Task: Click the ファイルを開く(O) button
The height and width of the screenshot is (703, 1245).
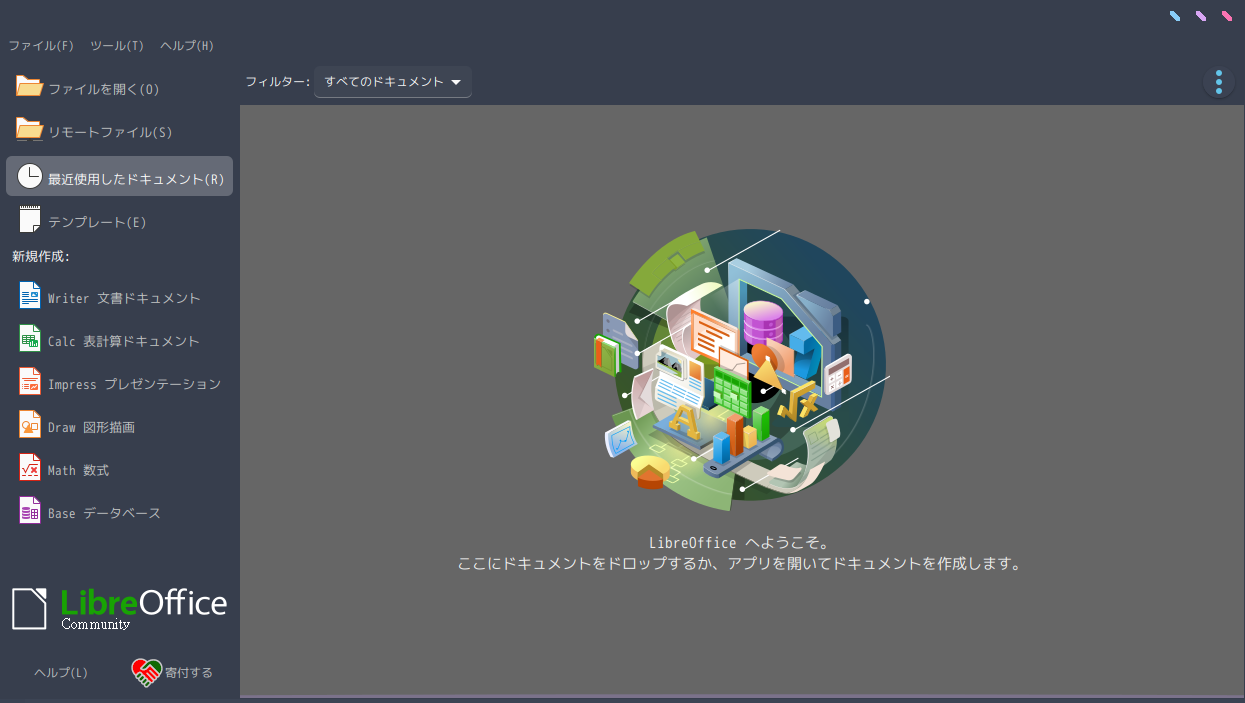Action: pos(120,87)
